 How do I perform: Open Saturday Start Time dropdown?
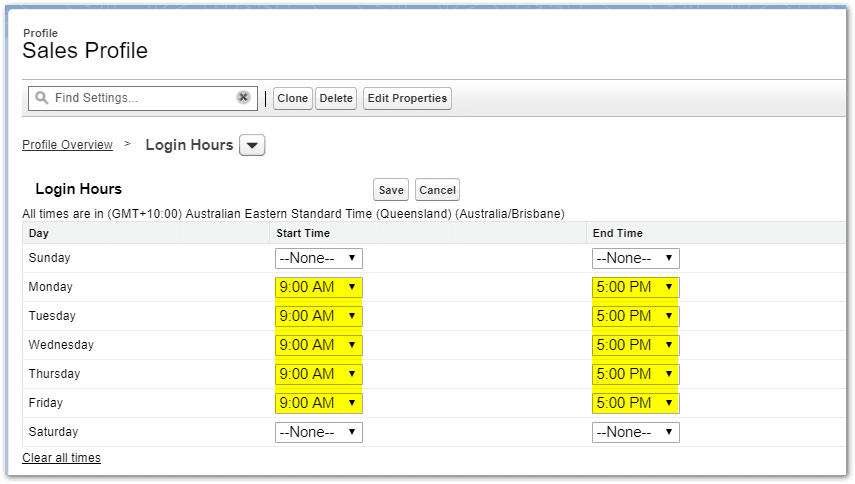(x=318, y=432)
